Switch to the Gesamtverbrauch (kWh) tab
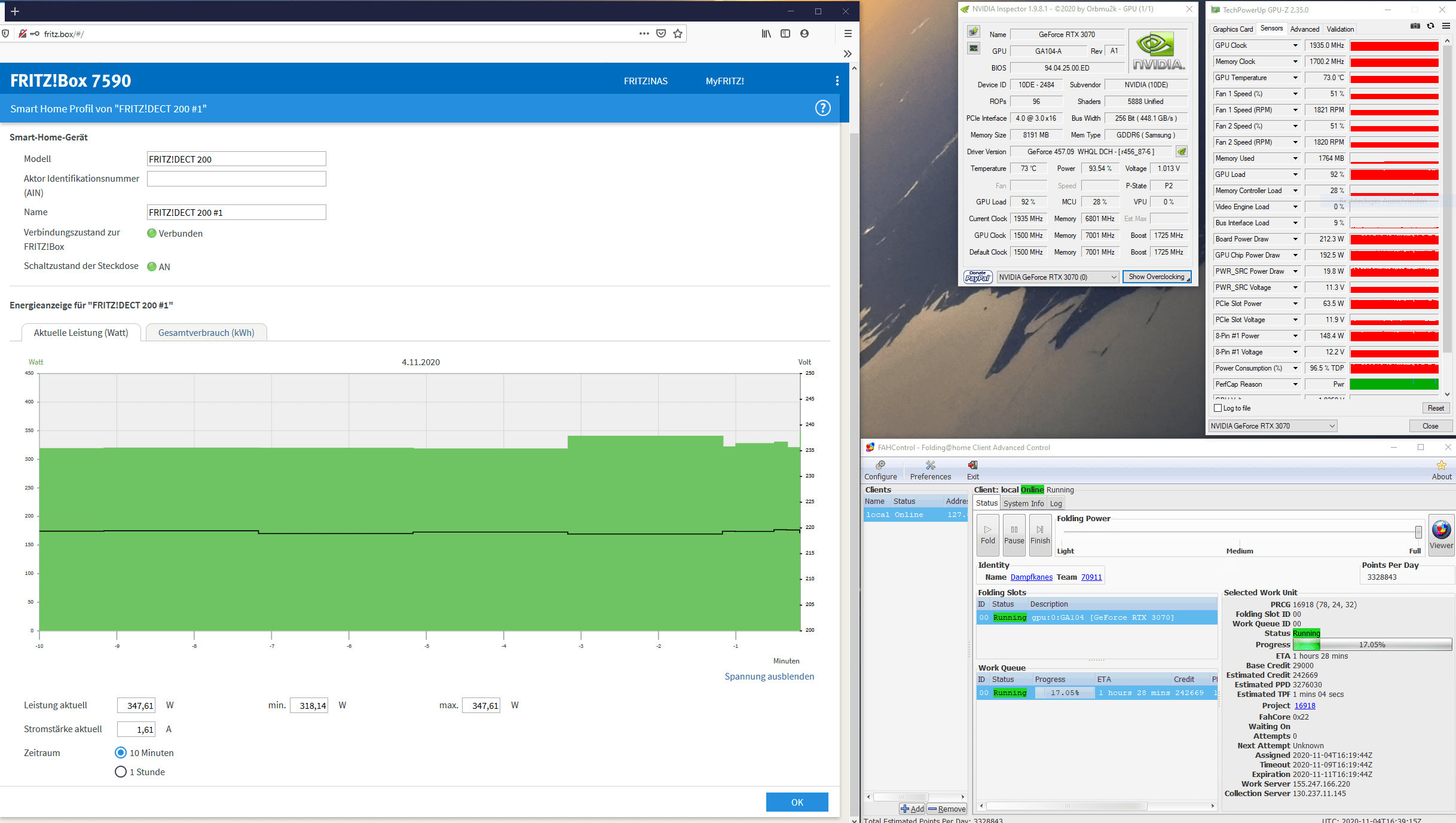Image resolution: width=1456 pixels, height=823 pixels. pyautogui.click(x=206, y=333)
